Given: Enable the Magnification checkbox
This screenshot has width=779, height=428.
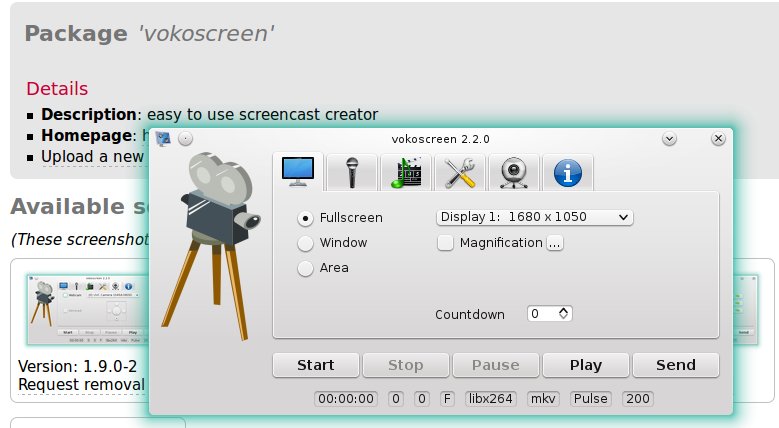Looking at the screenshot, I should (445, 243).
